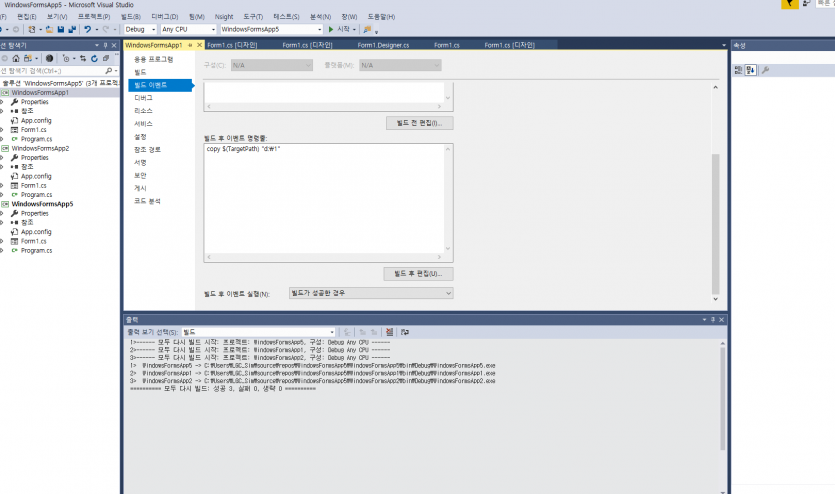Open the Start button dropdown arrow
This screenshot has width=835, height=494.
(354, 29)
